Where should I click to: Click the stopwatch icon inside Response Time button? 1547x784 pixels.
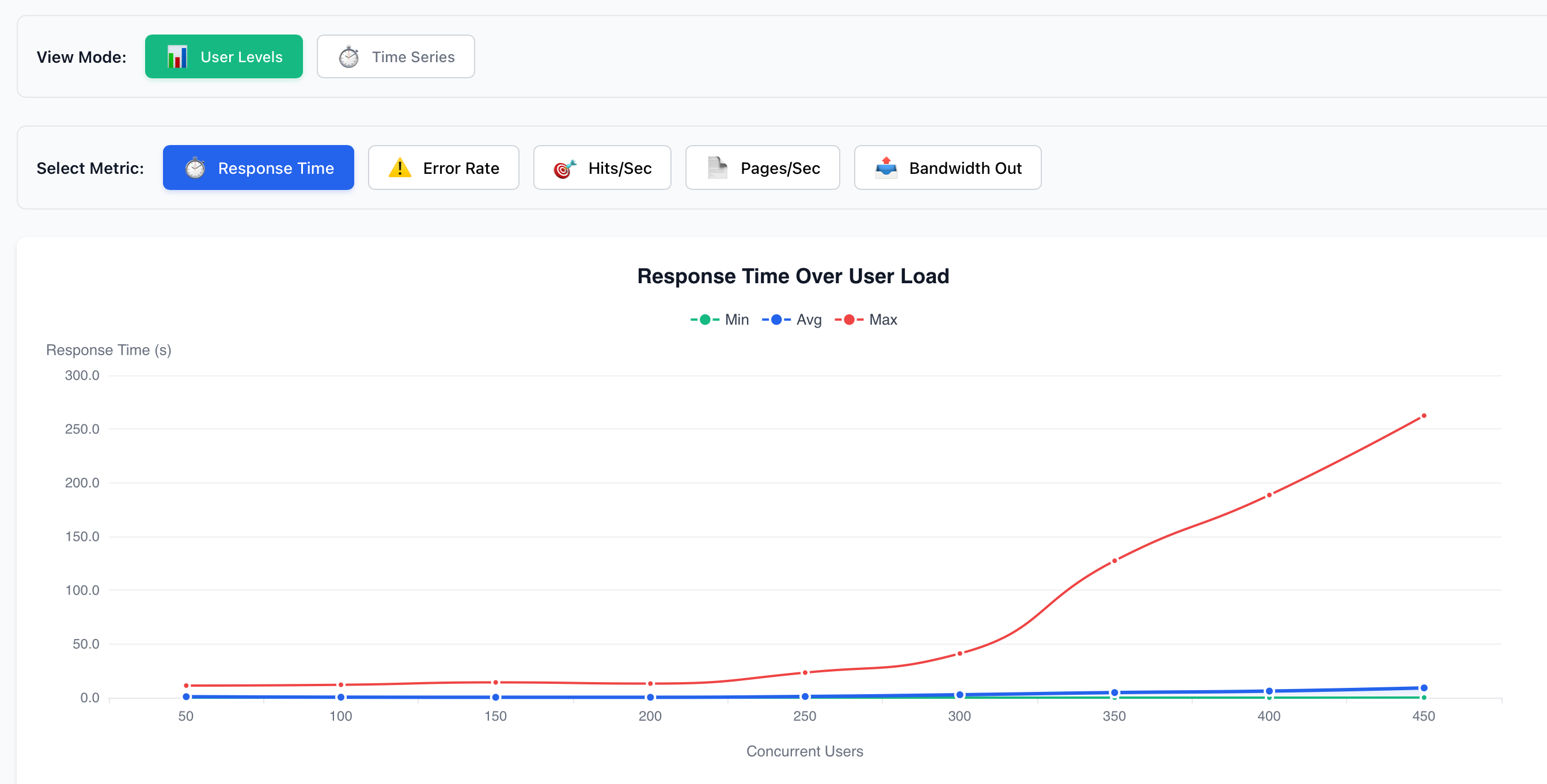click(194, 168)
